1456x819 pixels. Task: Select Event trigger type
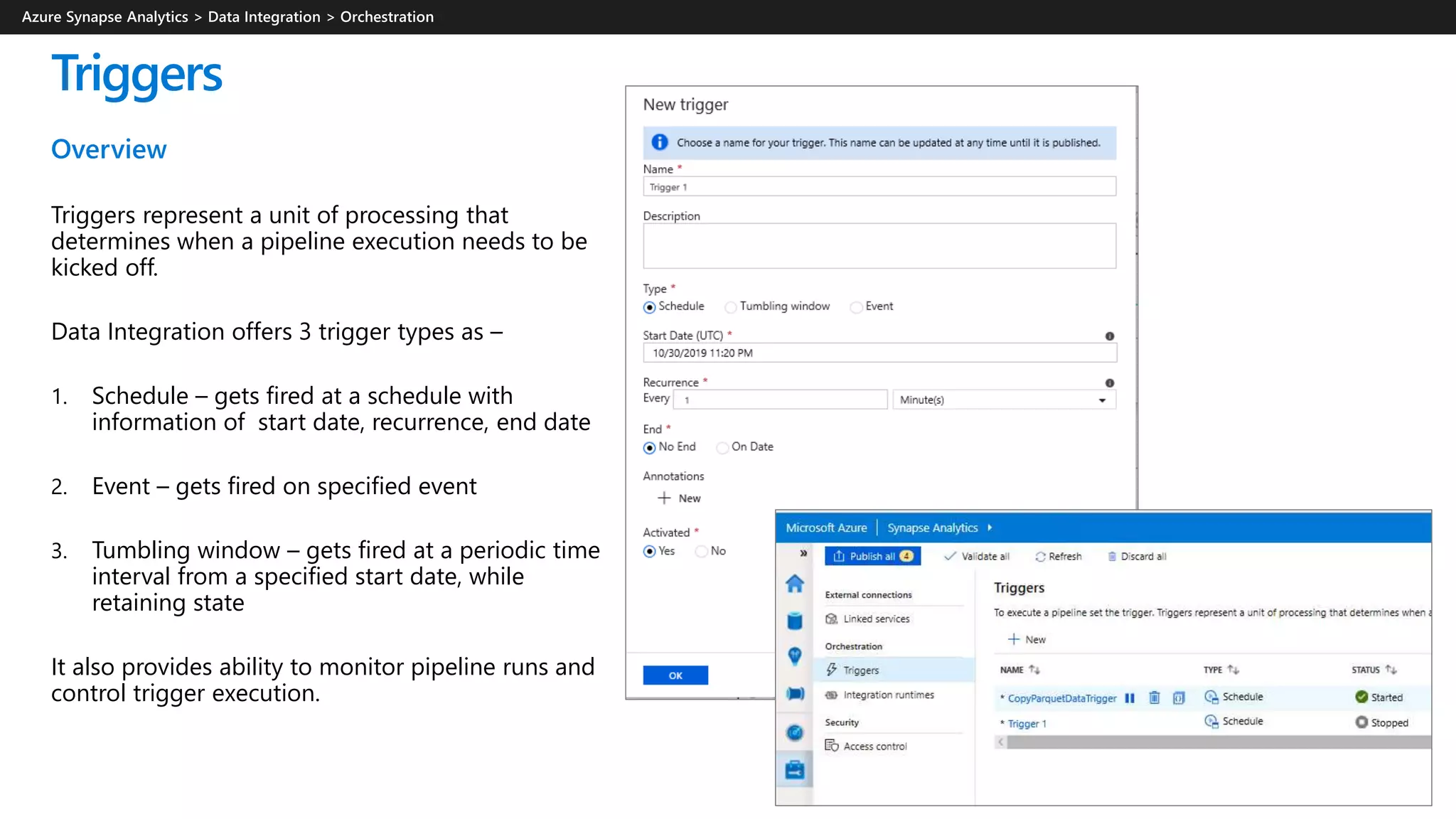pyautogui.click(x=856, y=307)
